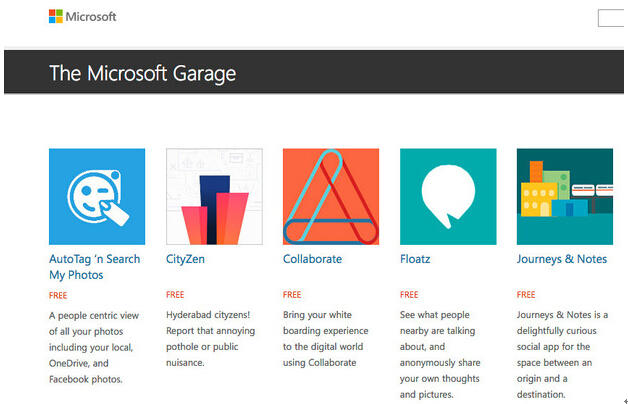Viewport: 628px width, 404px height.
Task: Open the AutoTag 'n Search app icon
Action: pyautogui.click(x=97, y=197)
